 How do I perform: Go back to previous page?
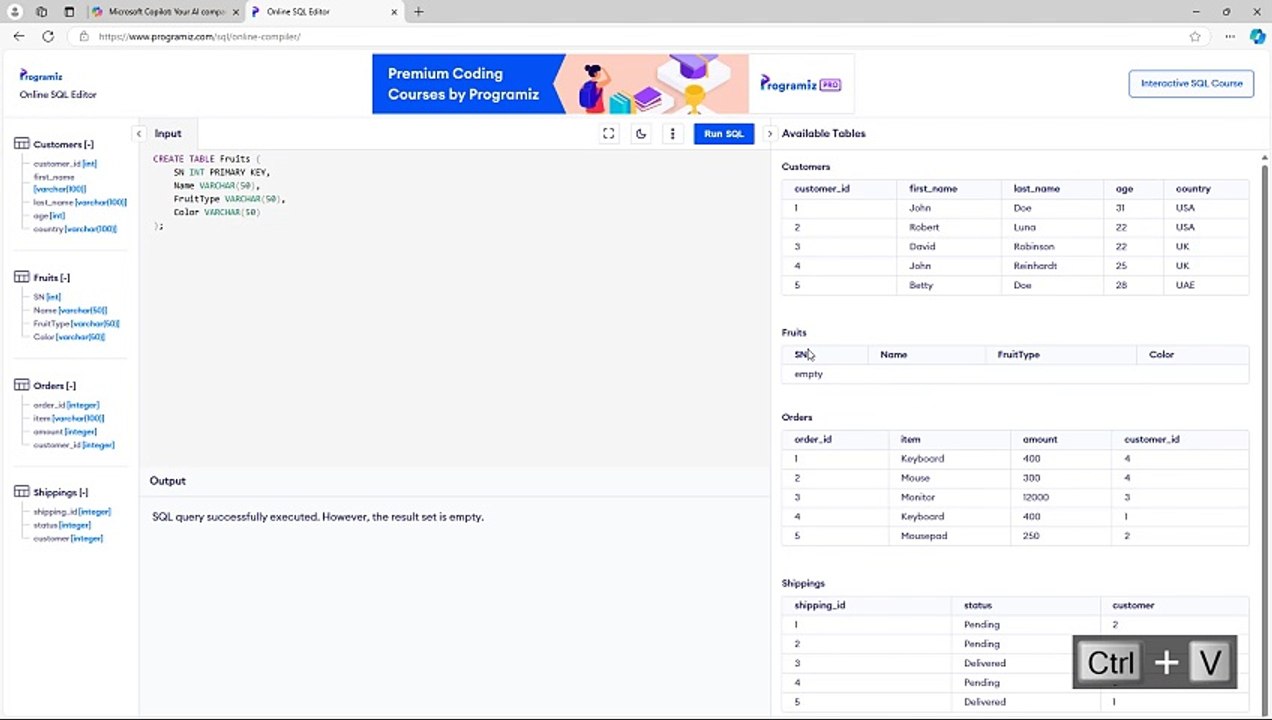(x=19, y=36)
